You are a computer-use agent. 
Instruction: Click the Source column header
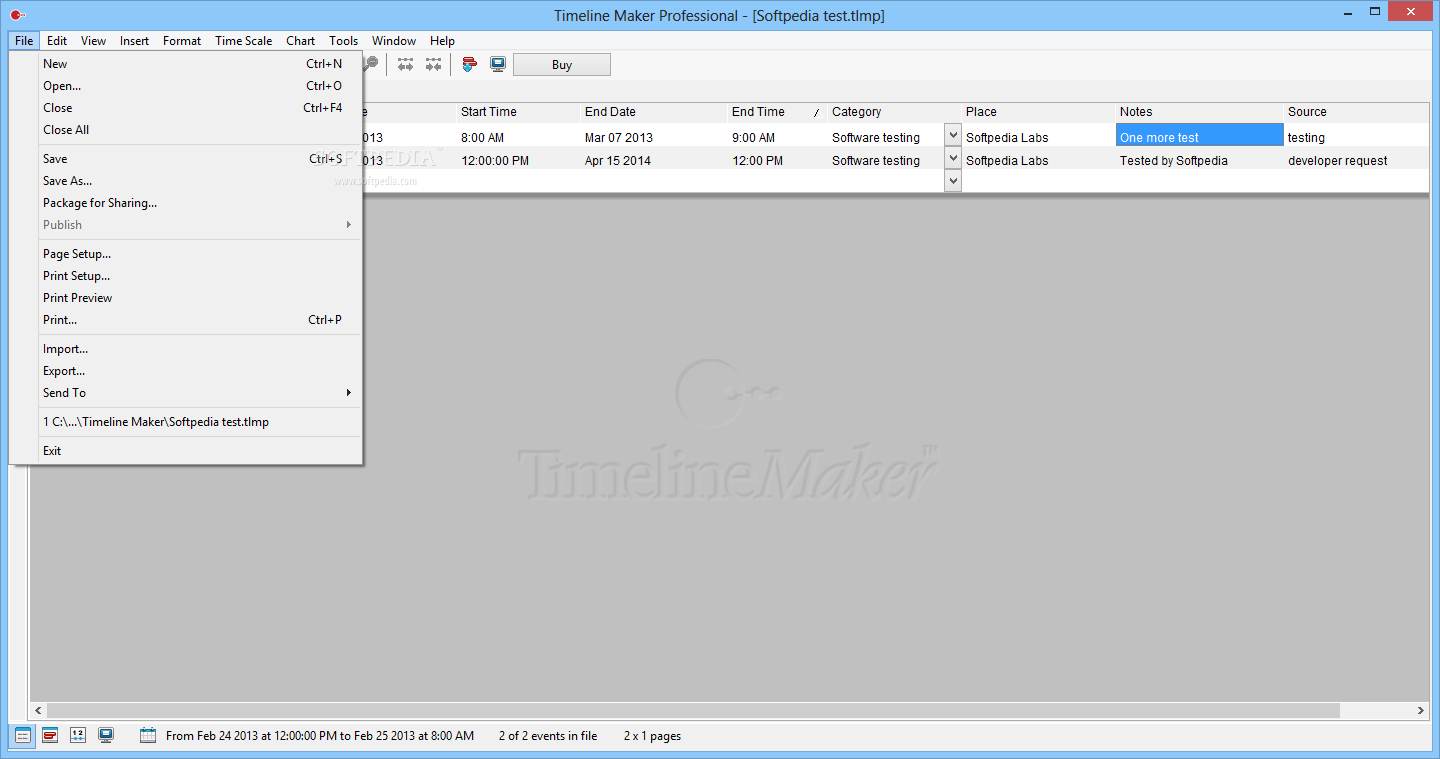tap(1356, 112)
